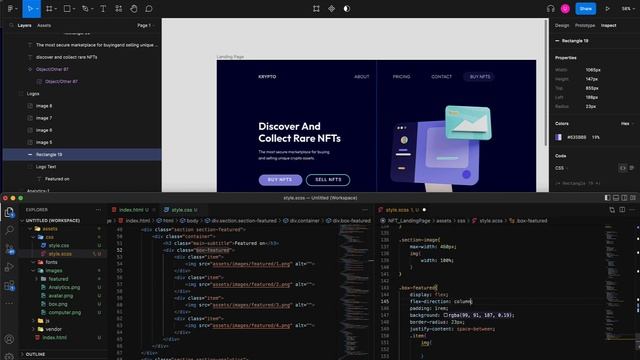640x360 pixels.
Task: Click the split editor icon in right editor group
Action: click(x=622, y=210)
